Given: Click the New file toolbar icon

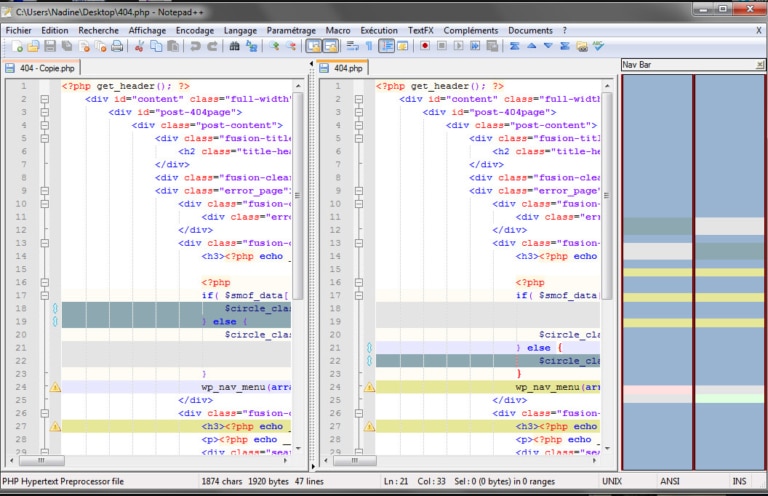Looking at the screenshot, I should [15, 46].
